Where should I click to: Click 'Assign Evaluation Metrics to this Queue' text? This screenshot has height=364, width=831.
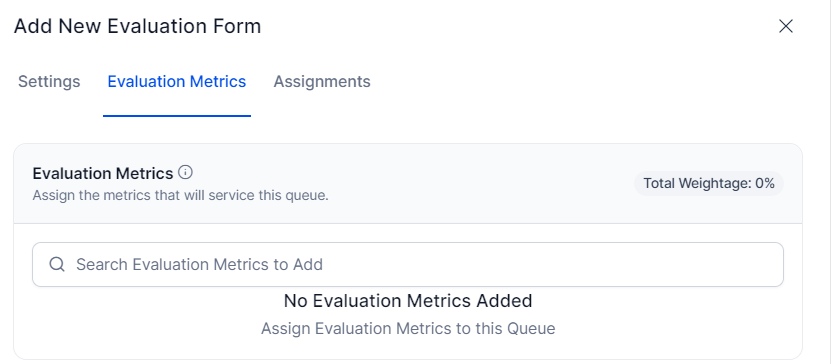[x=408, y=329]
